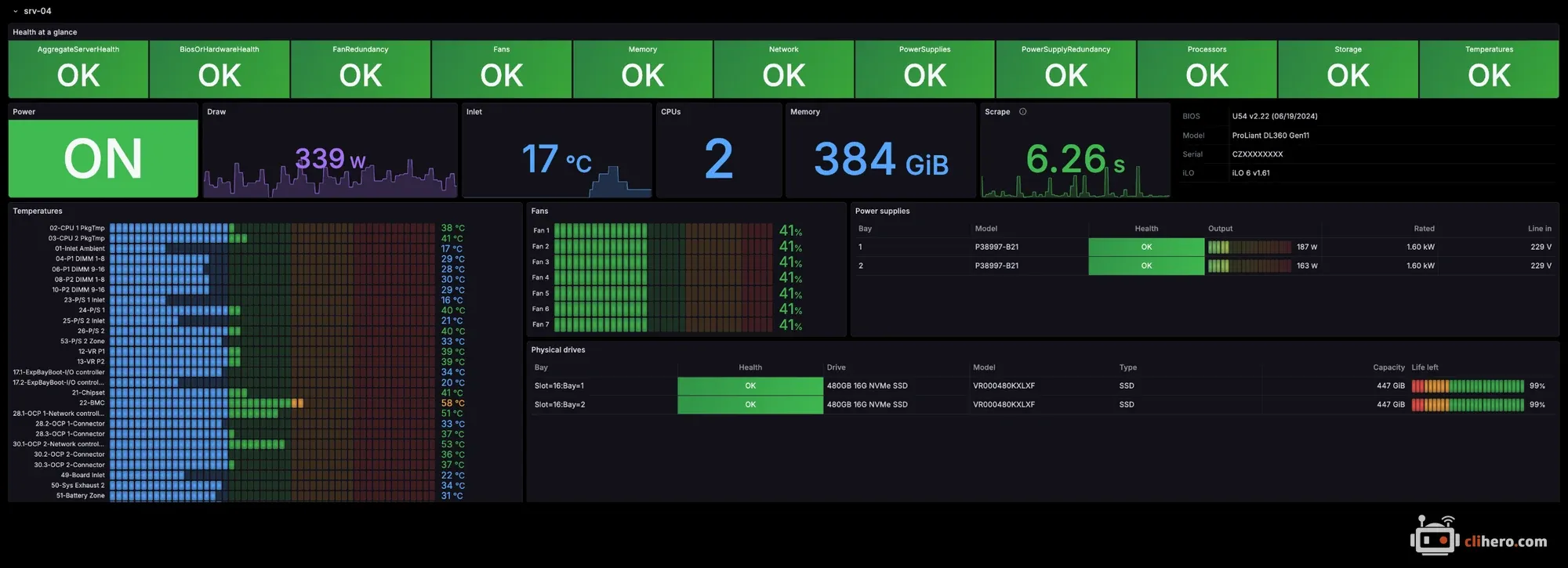Viewport: 1568px width, 568px height.
Task: Click the 384 GiB memory value
Action: point(881,159)
